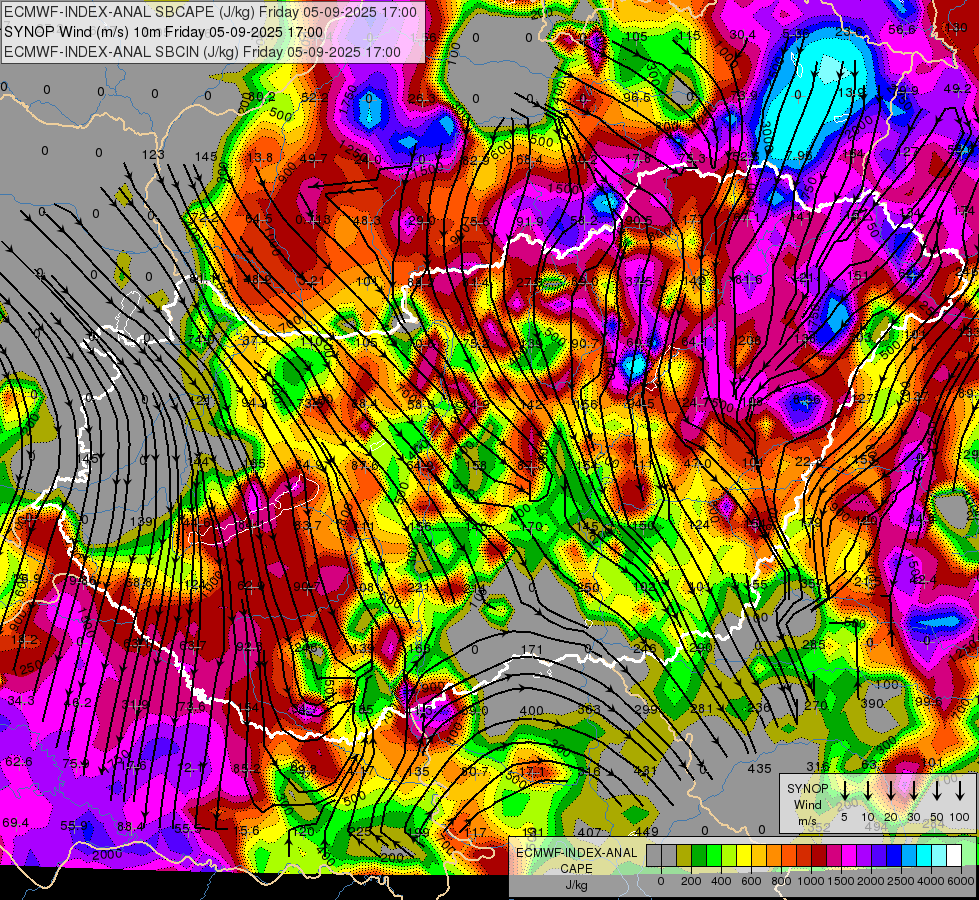Click the map value 62.6
This screenshot has width=979, height=900.
pos(19,761)
